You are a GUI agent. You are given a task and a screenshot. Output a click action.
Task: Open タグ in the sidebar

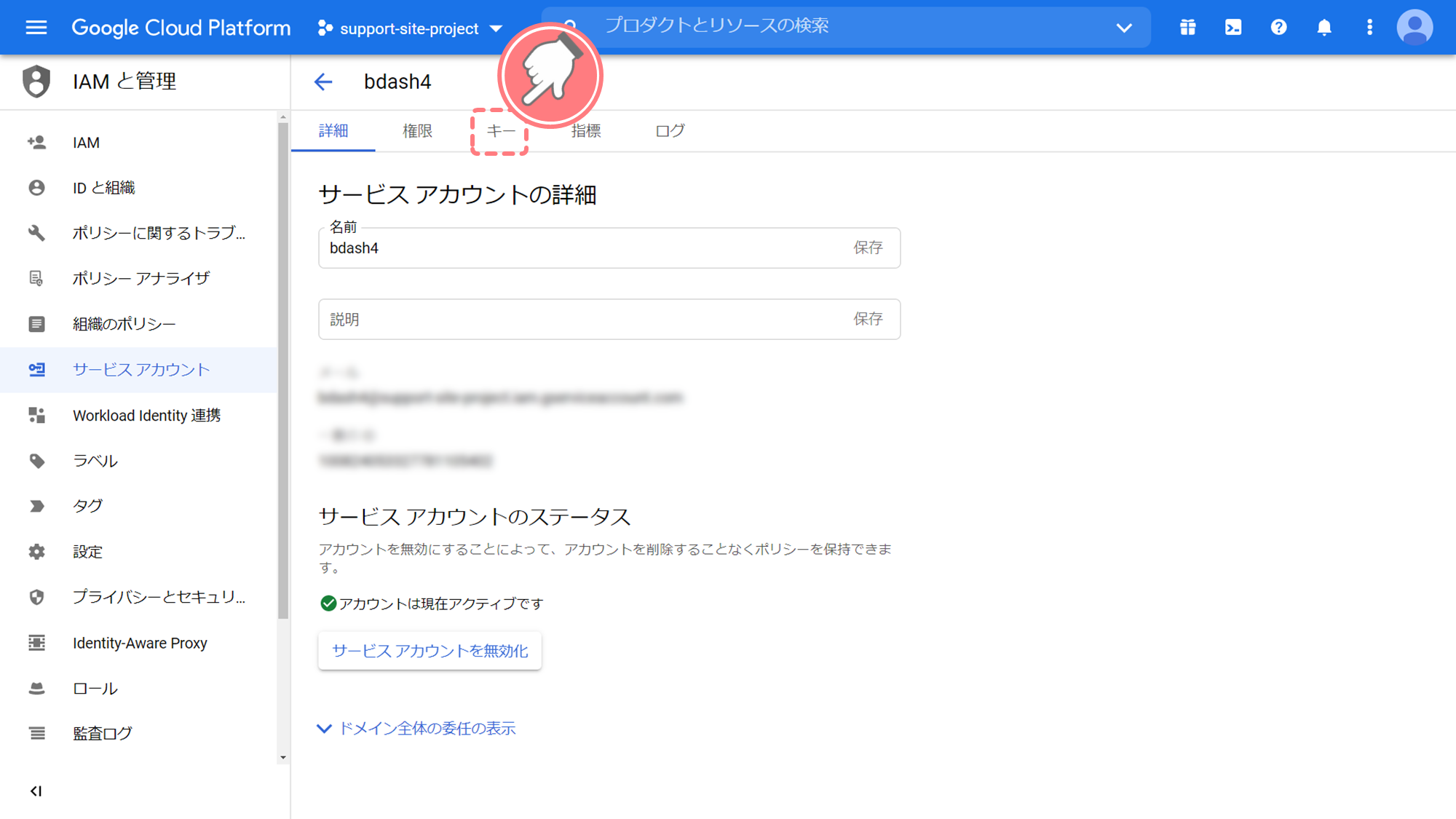[138, 506]
